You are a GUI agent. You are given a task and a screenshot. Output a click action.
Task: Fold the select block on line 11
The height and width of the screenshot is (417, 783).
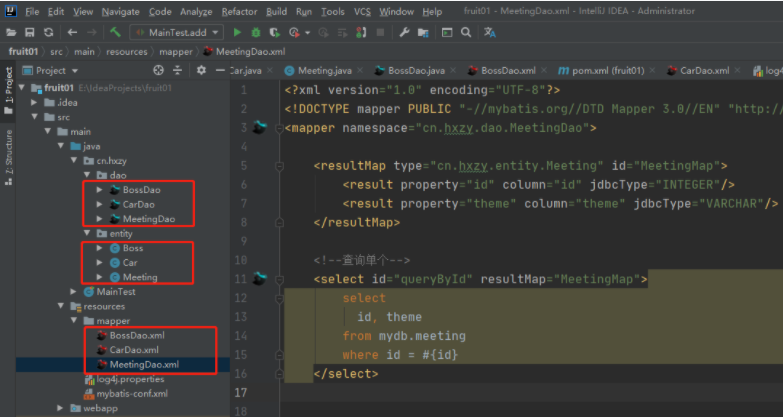280,279
